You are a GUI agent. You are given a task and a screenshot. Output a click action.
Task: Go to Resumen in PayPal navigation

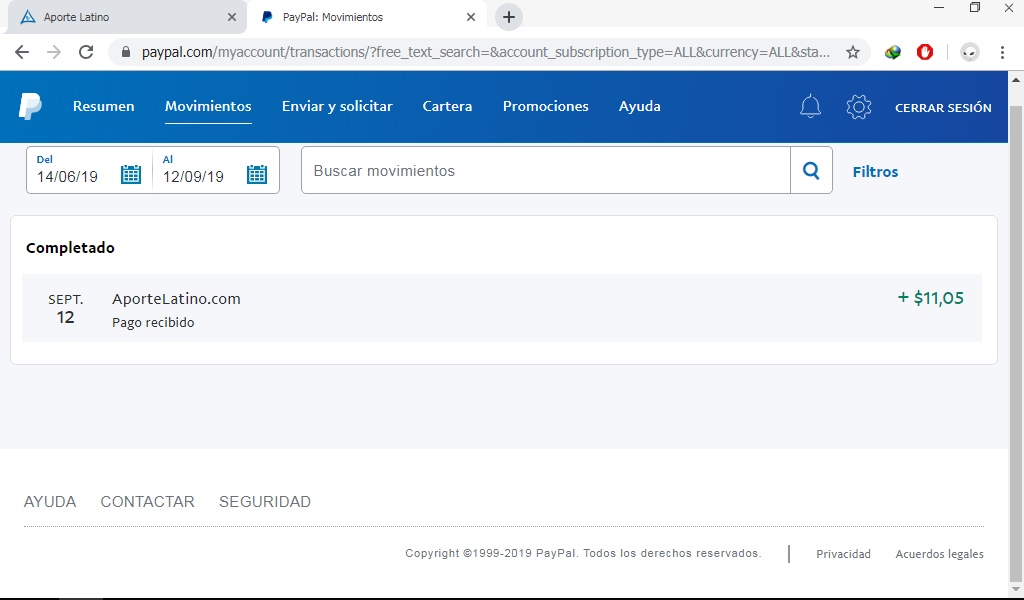[x=104, y=106]
